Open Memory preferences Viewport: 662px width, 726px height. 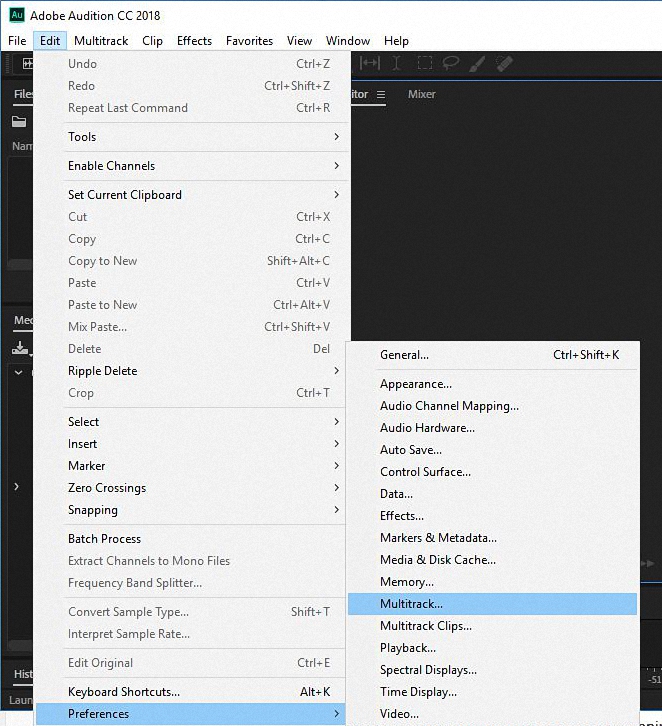(493, 582)
